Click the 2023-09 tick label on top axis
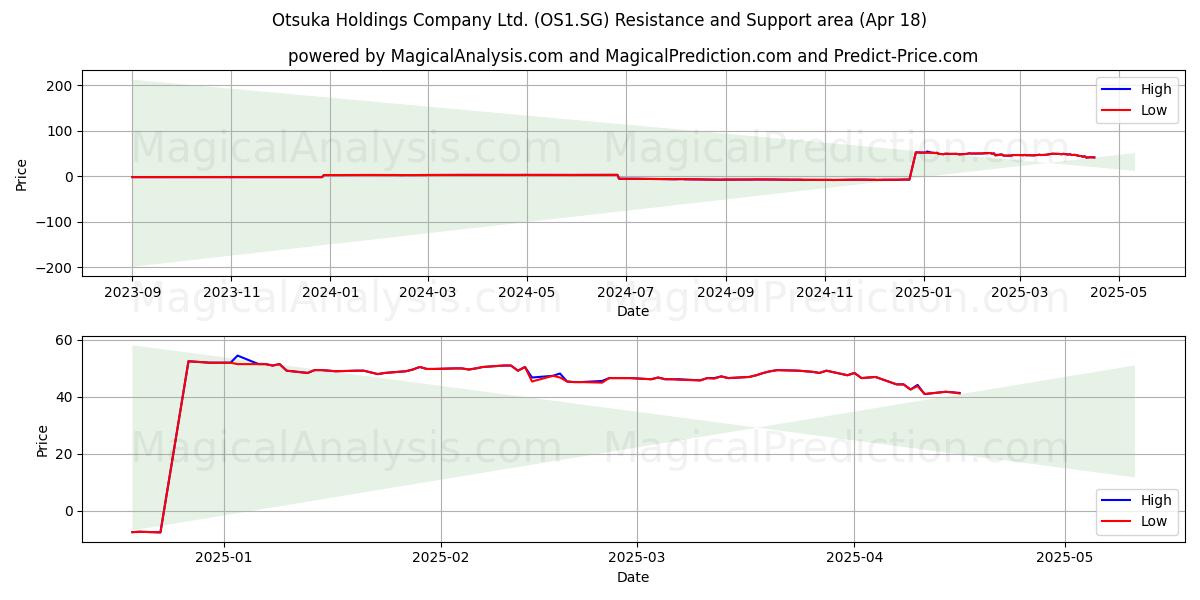Viewport: 1200px width, 600px height. click(132, 293)
